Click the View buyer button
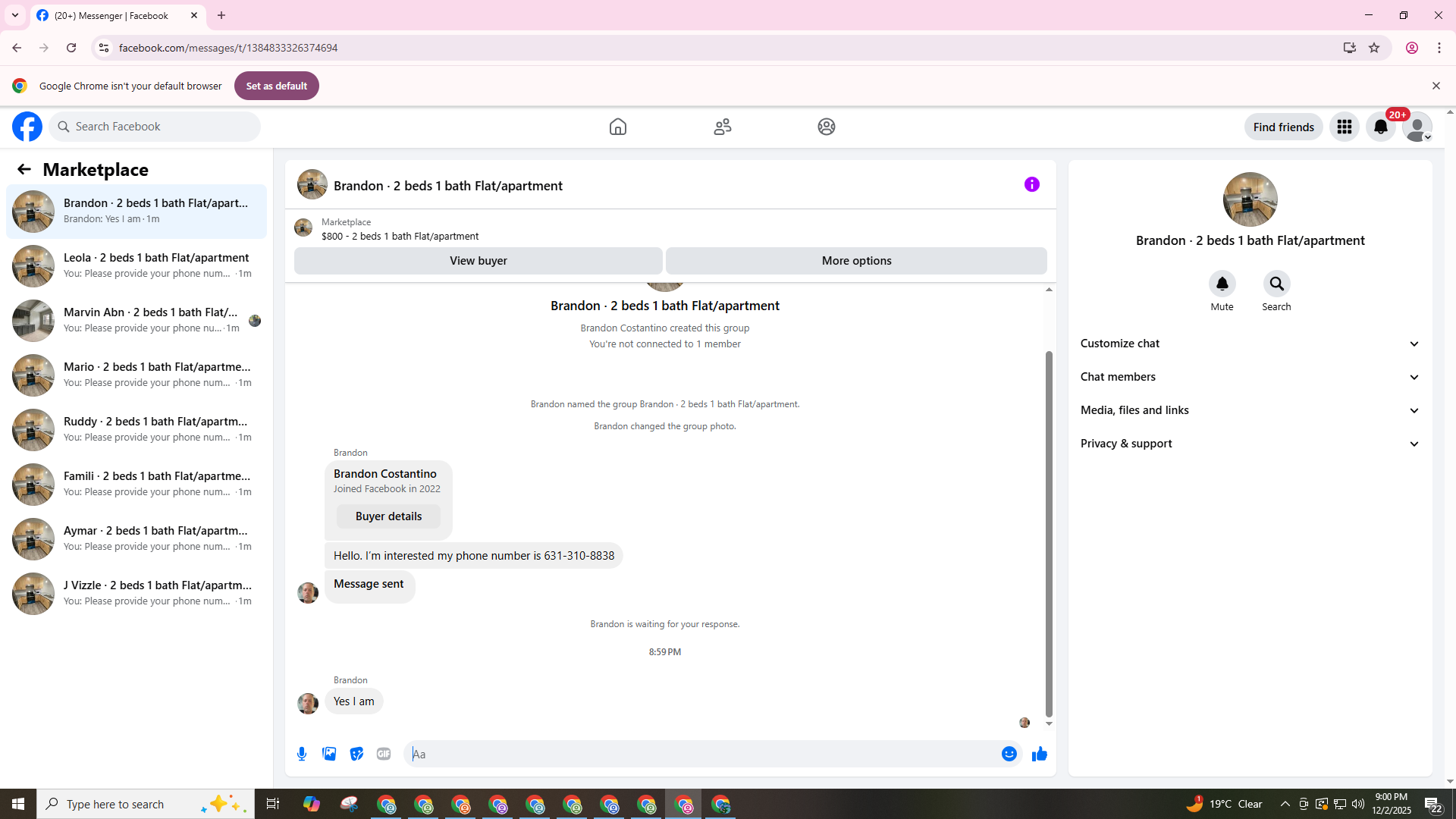This screenshot has width=1456, height=819. click(x=478, y=261)
